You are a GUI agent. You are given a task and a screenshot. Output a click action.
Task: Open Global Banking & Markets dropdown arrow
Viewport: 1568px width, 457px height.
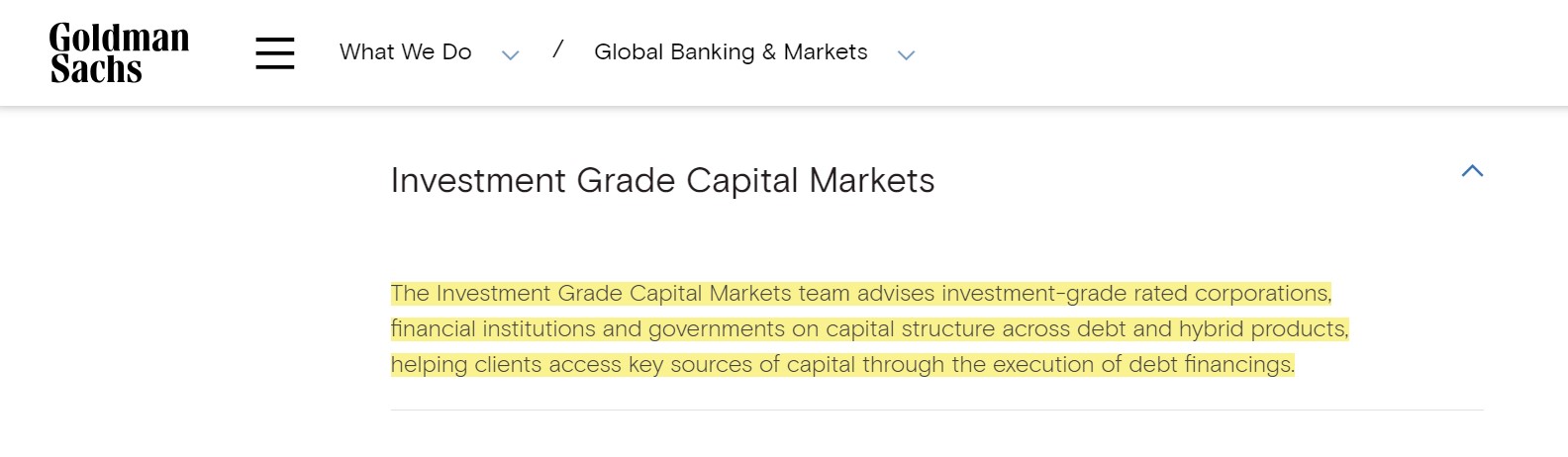[906, 55]
